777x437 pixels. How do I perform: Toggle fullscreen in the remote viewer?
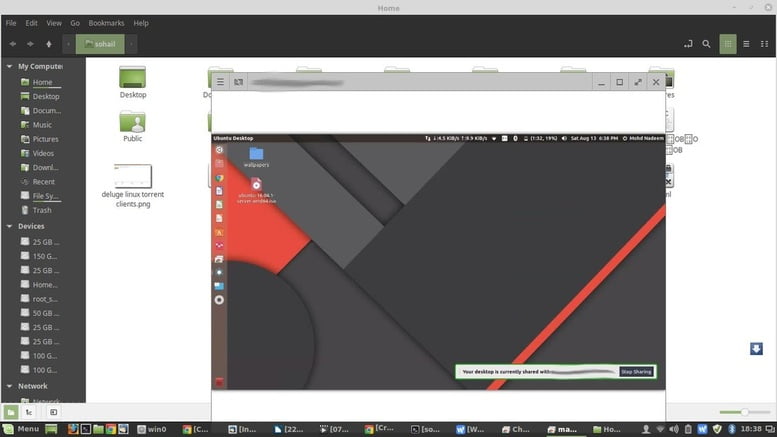tap(638, 82)
